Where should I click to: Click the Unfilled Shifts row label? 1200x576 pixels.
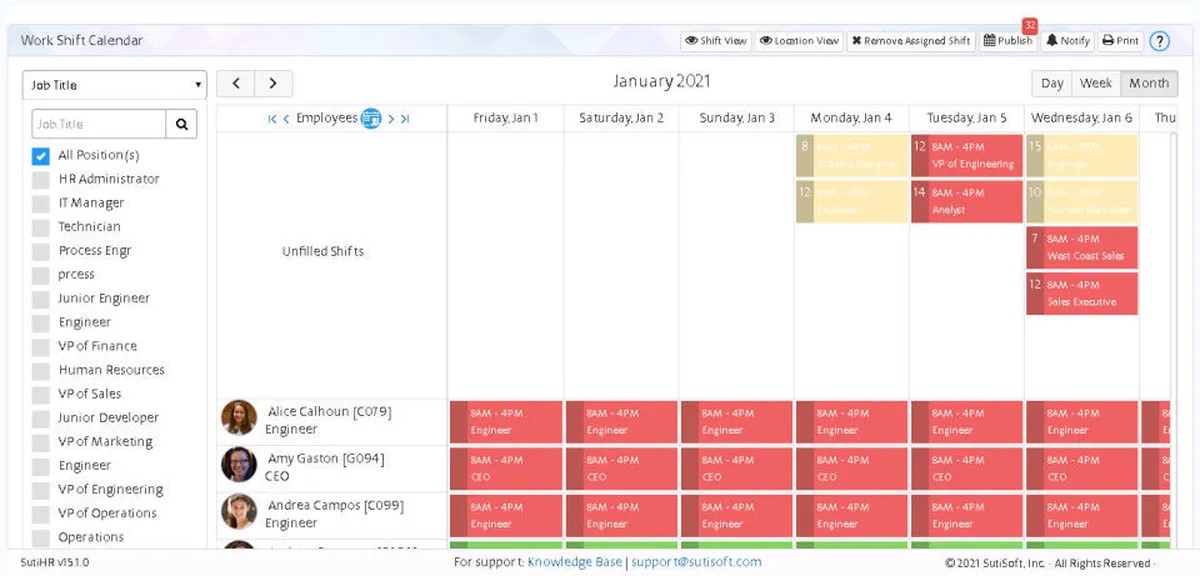point(323,252)
